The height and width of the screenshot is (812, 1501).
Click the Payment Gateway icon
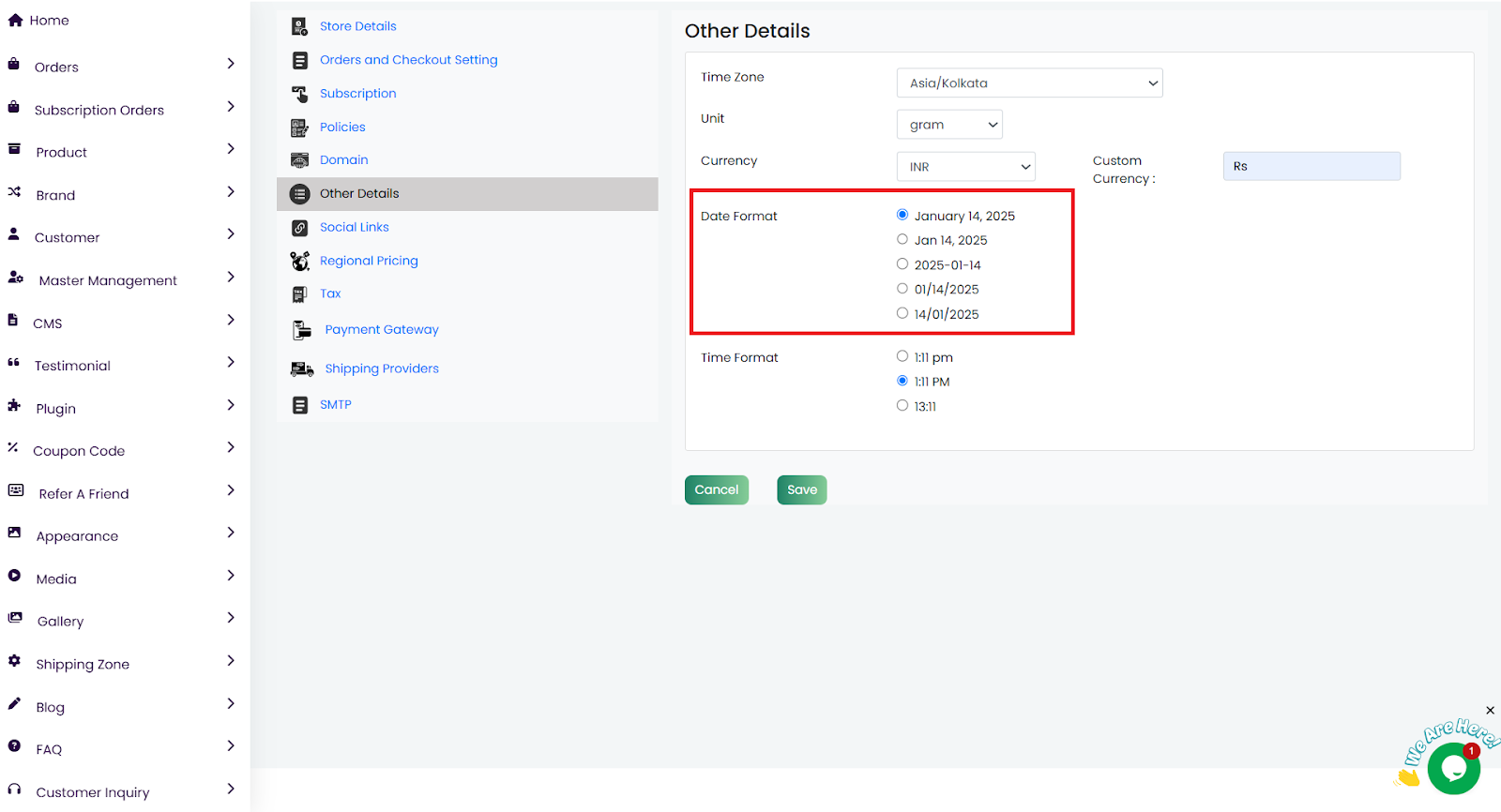(301, 330)
